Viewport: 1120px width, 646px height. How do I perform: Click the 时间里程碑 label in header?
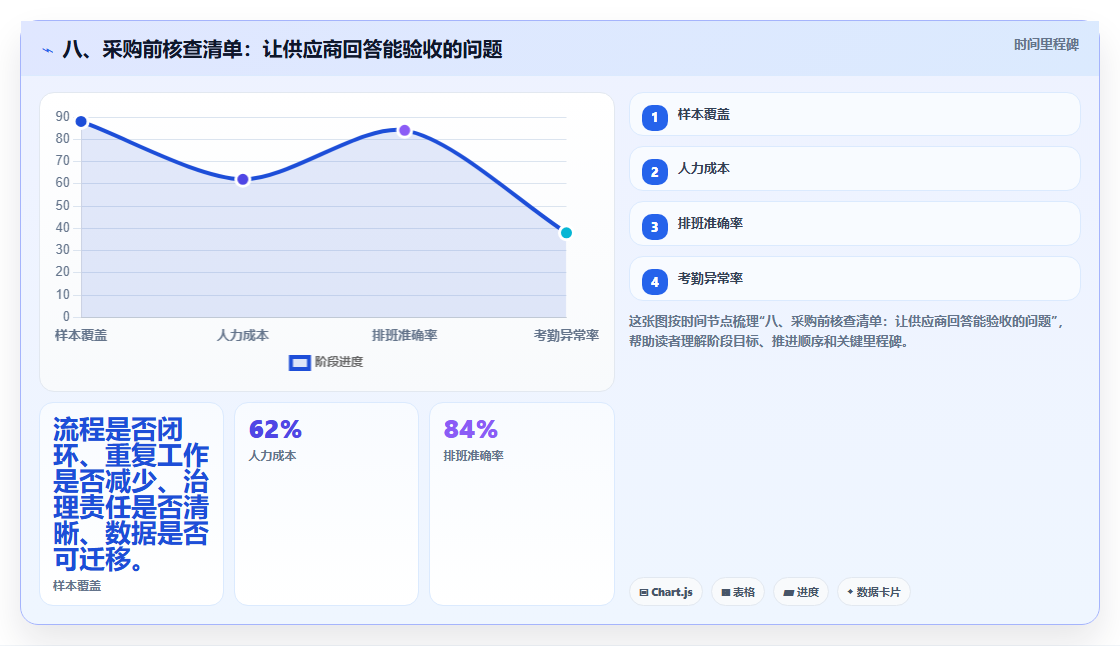click(1046, 45)
